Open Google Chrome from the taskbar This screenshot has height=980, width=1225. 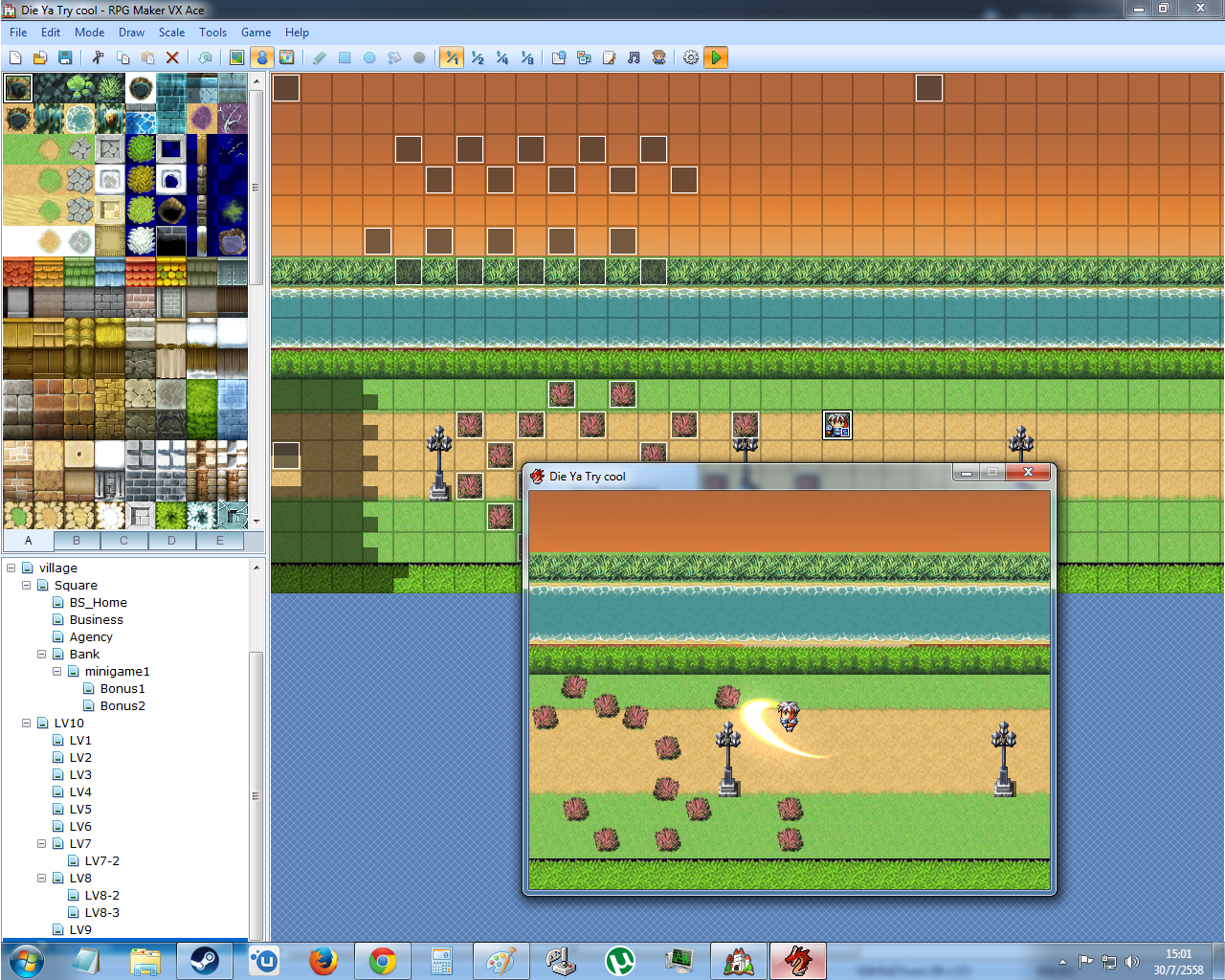point(383,960)
